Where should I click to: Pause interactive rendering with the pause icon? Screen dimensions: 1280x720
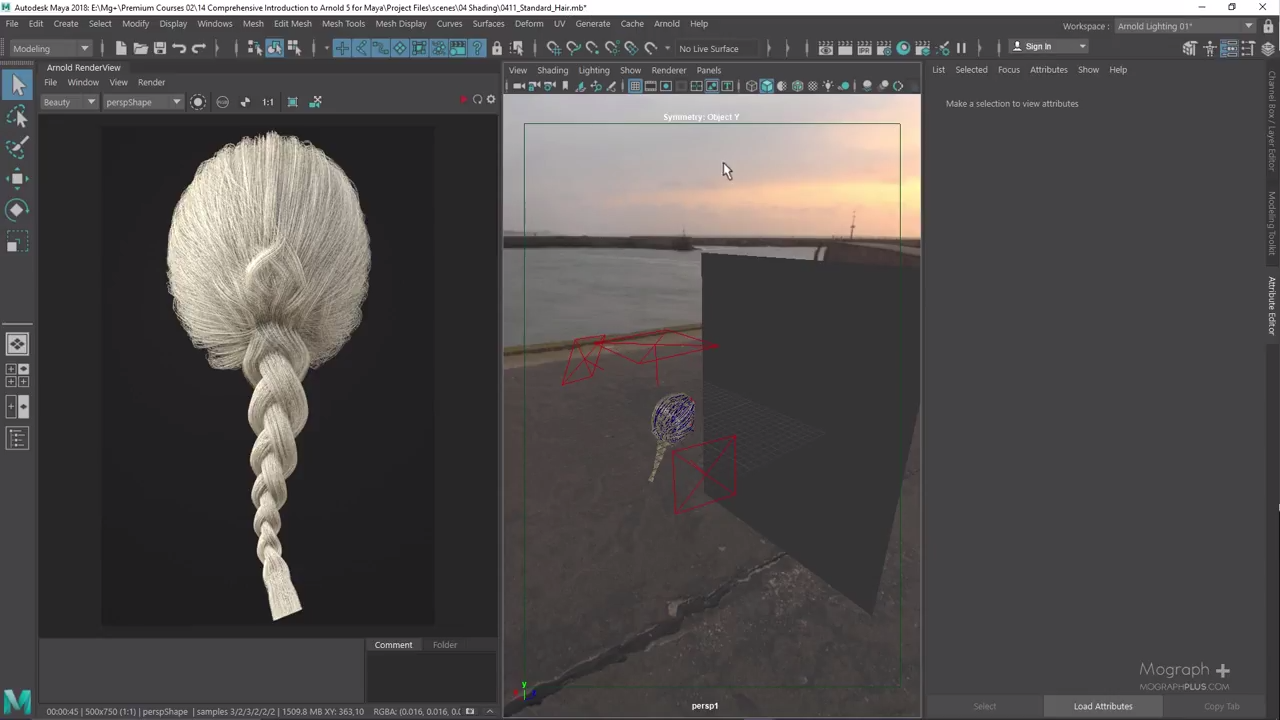tap(961, 47)
